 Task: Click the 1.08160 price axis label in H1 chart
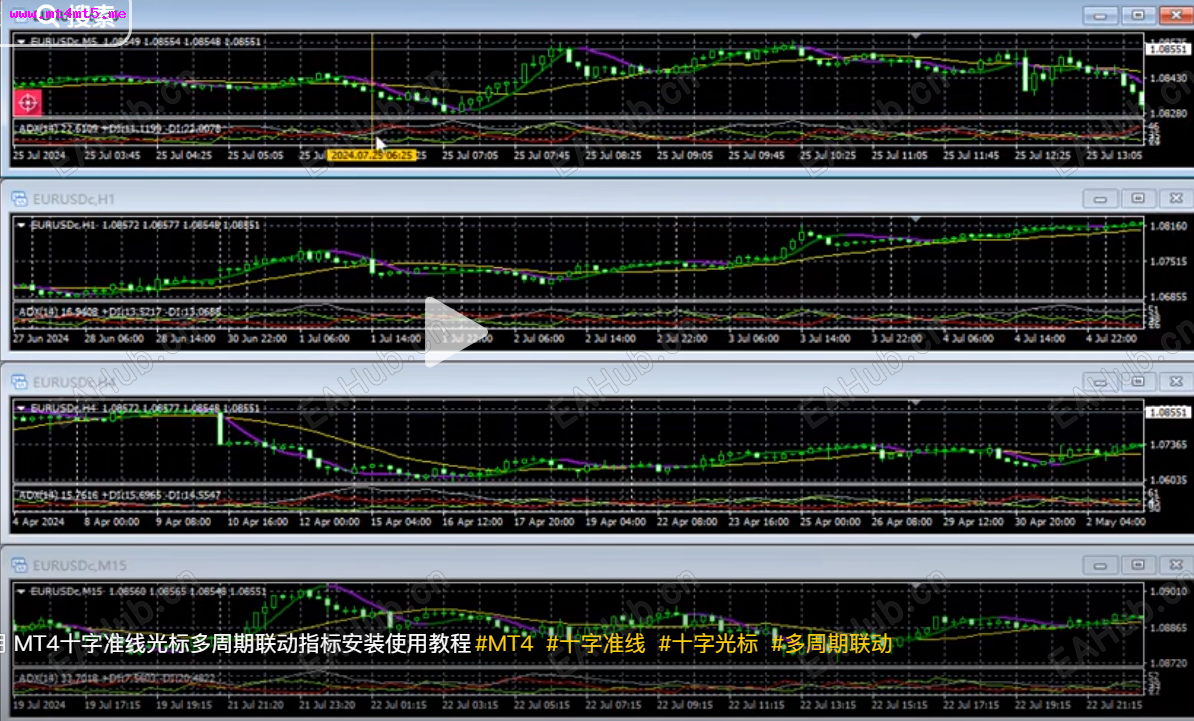click(x=1168, y=226)
